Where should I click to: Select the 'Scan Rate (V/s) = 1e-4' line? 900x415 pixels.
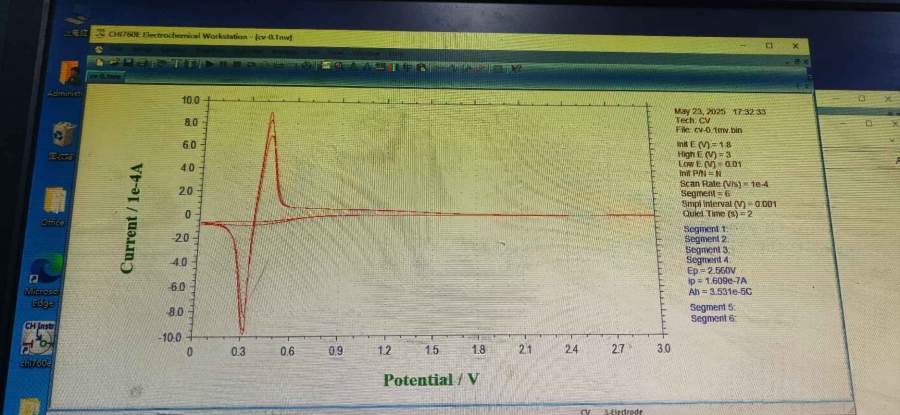[724, 184]
